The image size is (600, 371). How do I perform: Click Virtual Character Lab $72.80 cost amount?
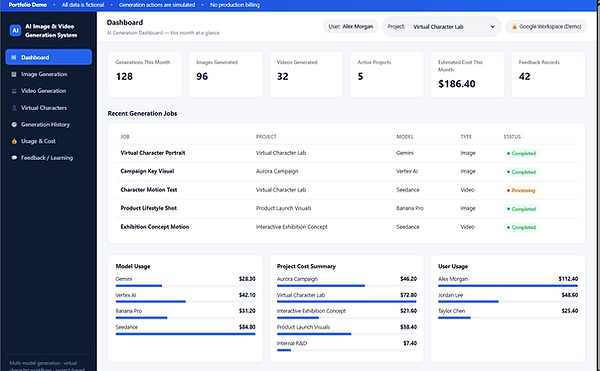tap(408, 295)
